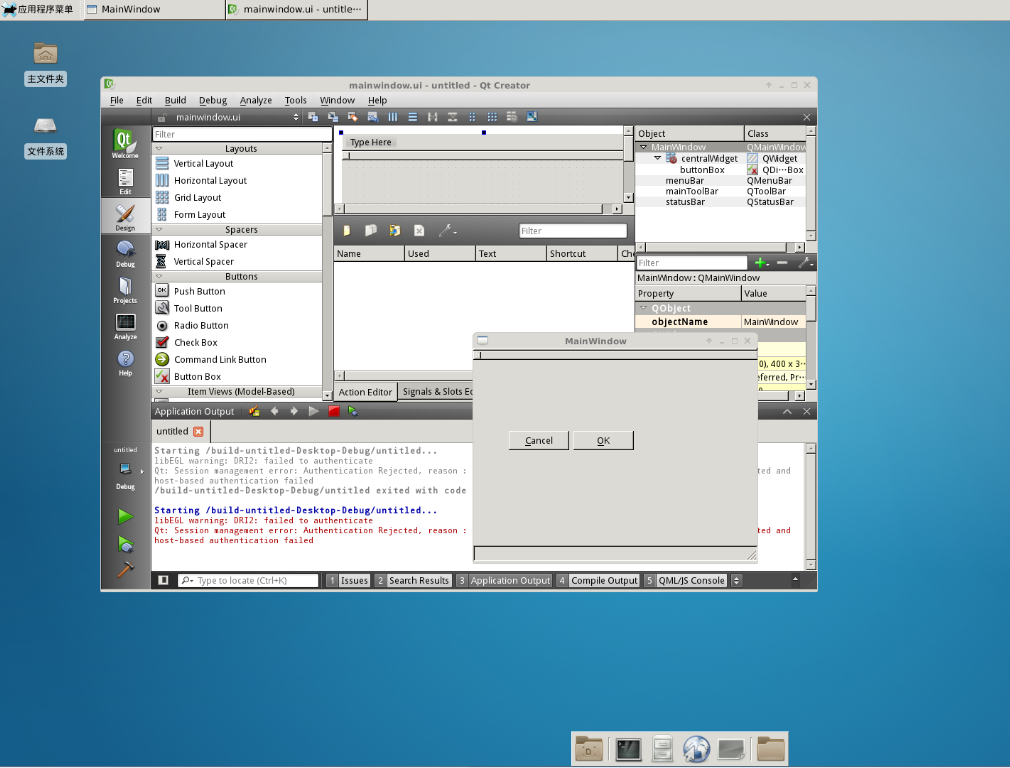1010x768 pixels.
Task: Open the 主文件夹 desktop folder icon
Action: point(45,63)
